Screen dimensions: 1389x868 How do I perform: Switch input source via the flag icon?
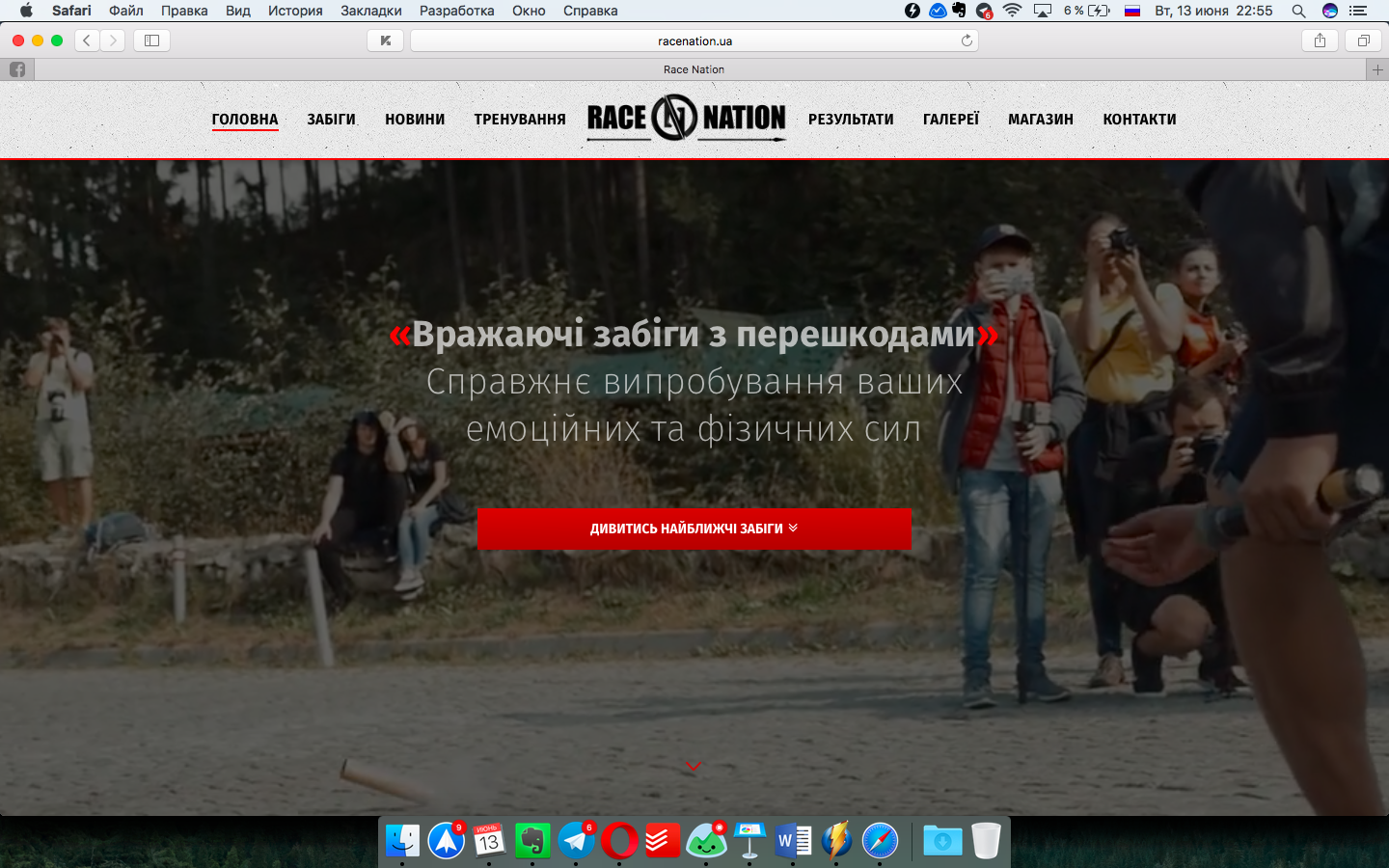1132,11
